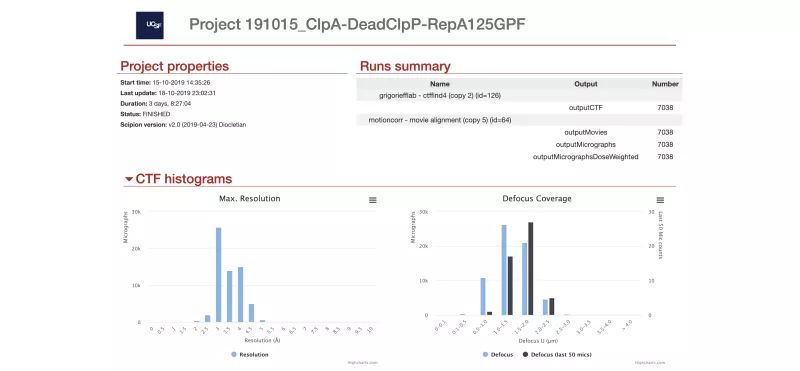Click the blue 1.0-1.5 defocus bar

(504, 270)
